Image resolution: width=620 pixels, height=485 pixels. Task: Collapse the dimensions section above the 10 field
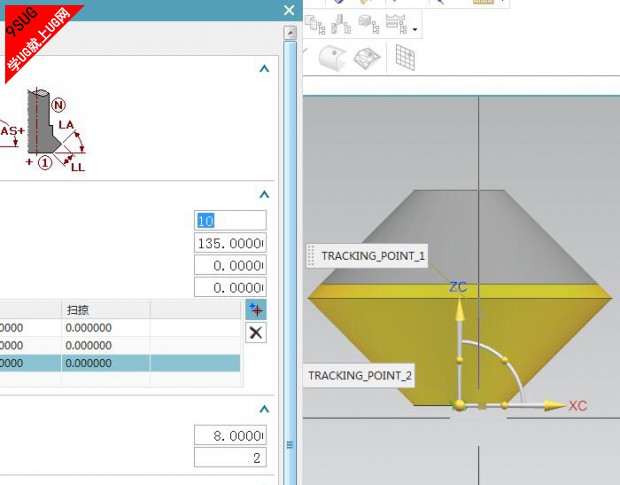264,194
